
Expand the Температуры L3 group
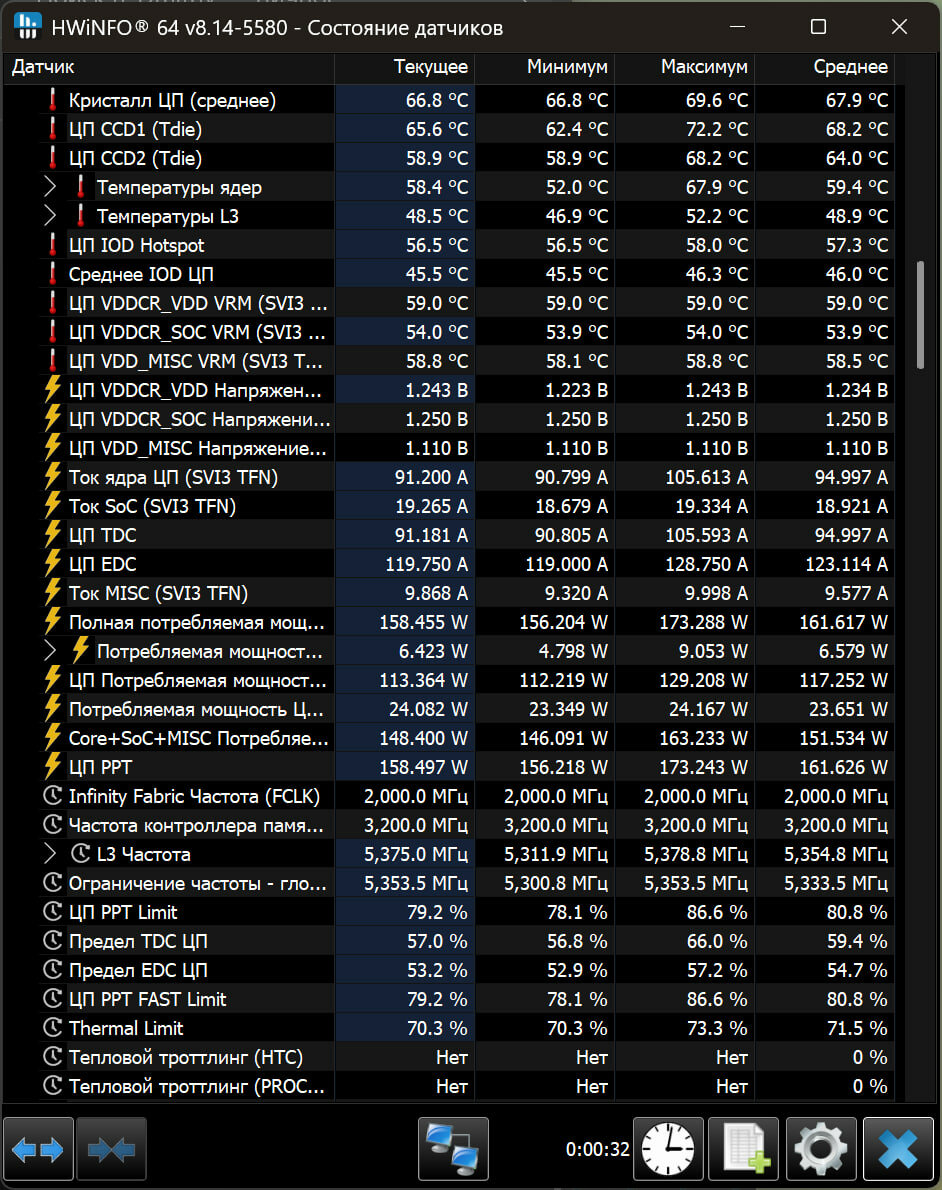point(50,216)
